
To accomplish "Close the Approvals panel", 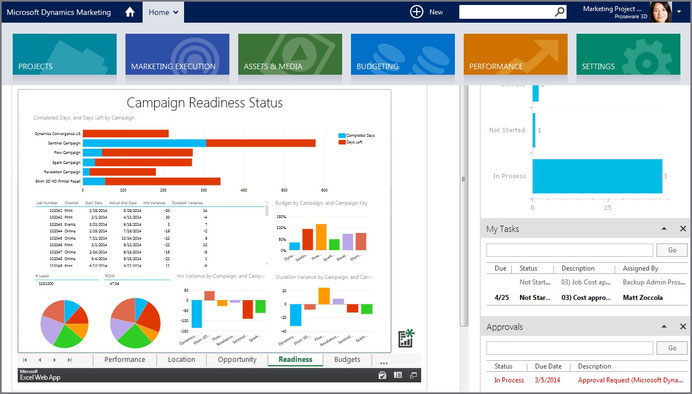I will (683, 326).
